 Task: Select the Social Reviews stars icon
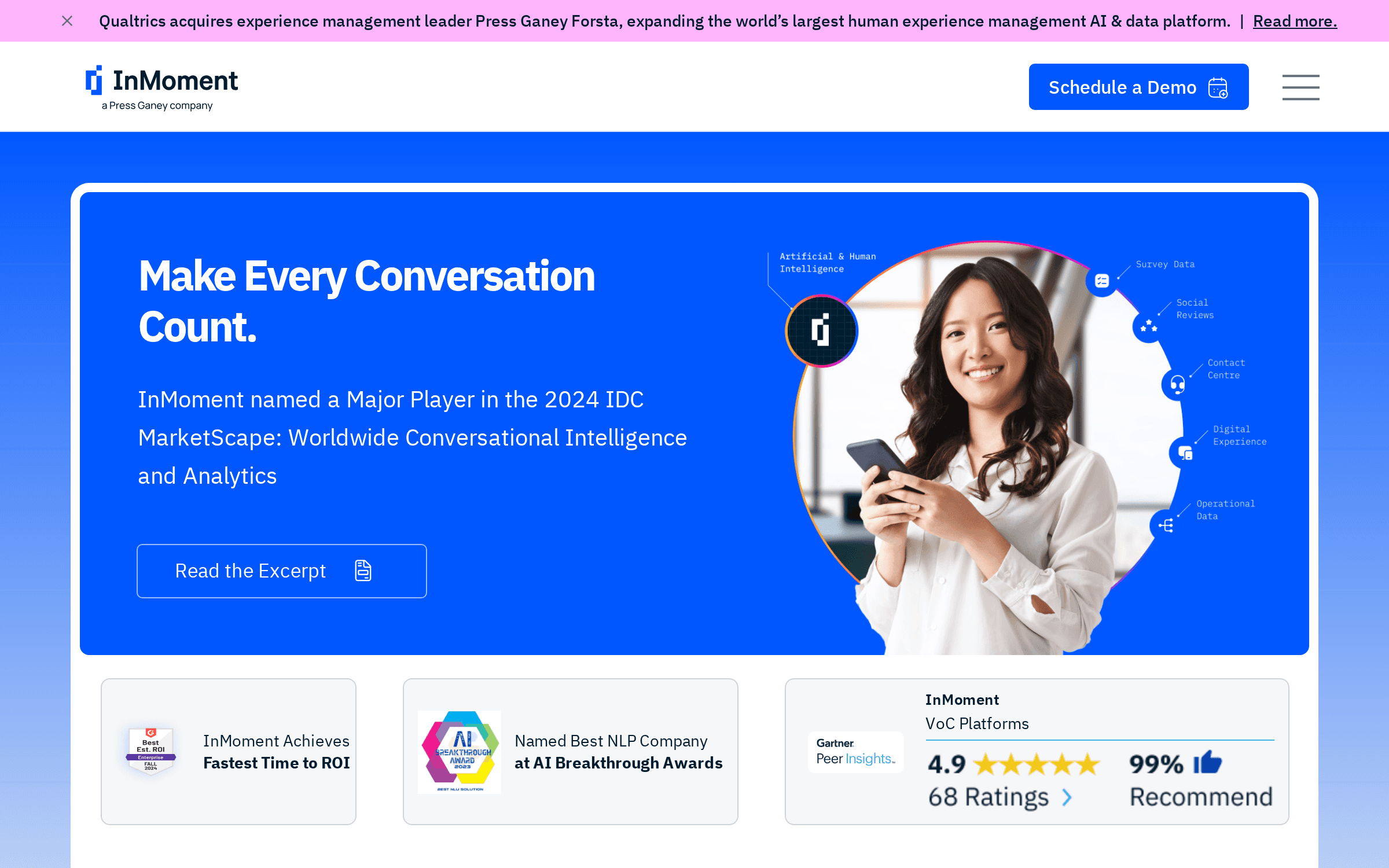coord(1148,326)
